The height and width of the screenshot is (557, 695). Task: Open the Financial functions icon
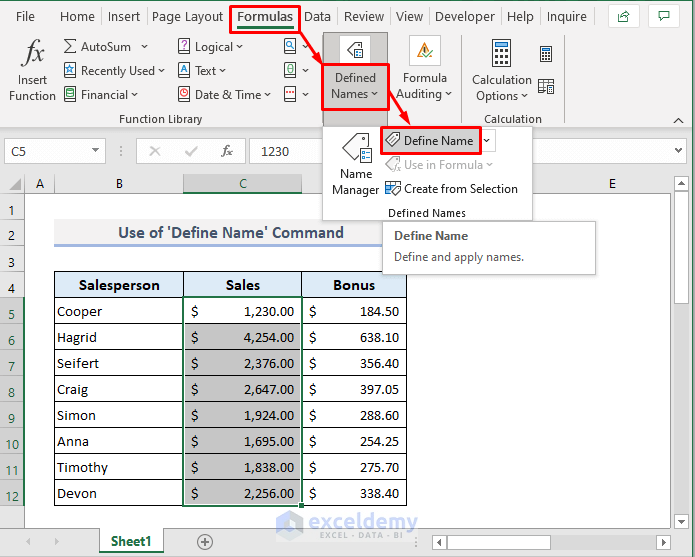click(x=70, y=94)
